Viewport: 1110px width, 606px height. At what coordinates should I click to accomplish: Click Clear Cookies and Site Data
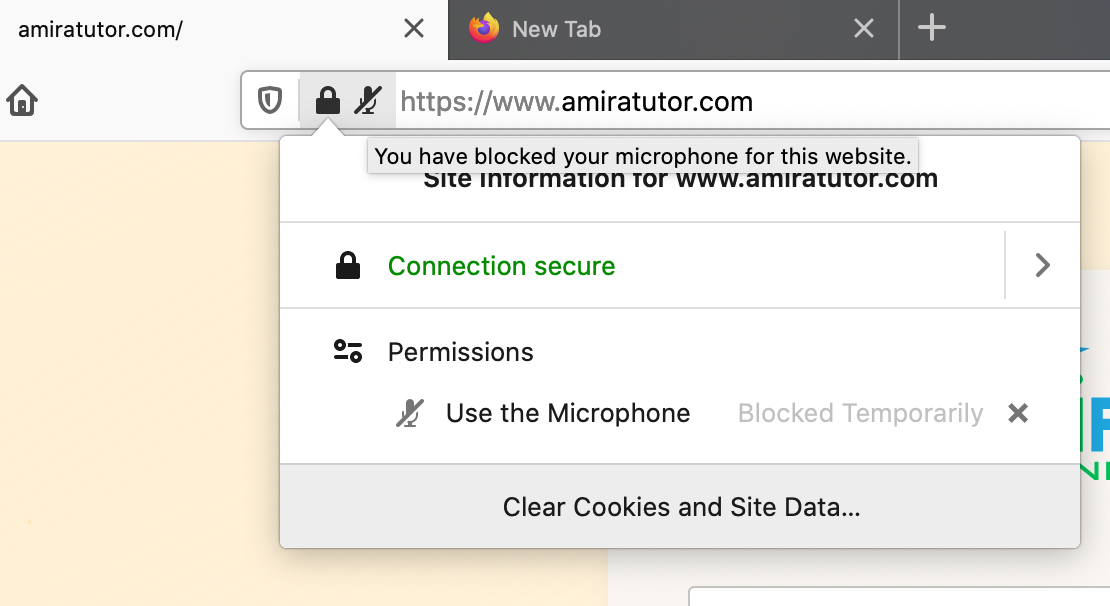(x=681, y=507)
